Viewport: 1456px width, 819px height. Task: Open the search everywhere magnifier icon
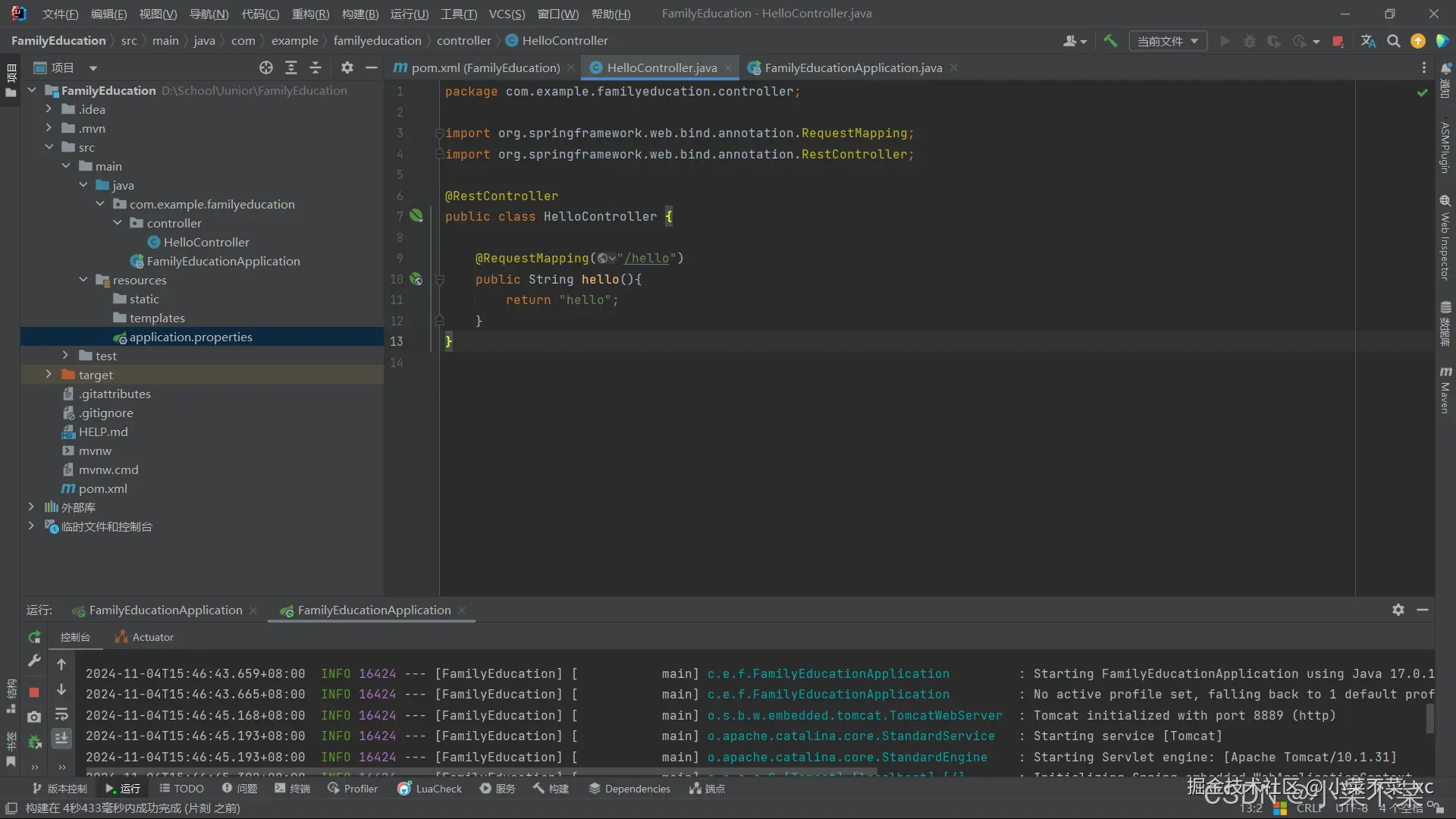(1393, 41)
